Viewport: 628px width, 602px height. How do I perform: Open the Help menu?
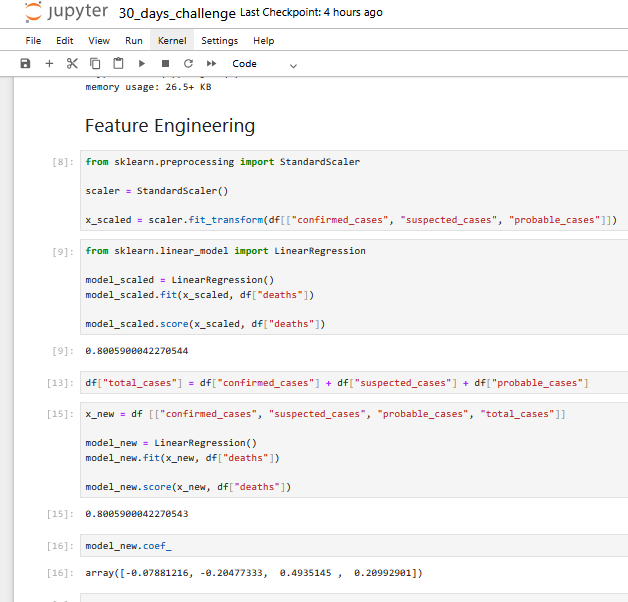point(264,41)
